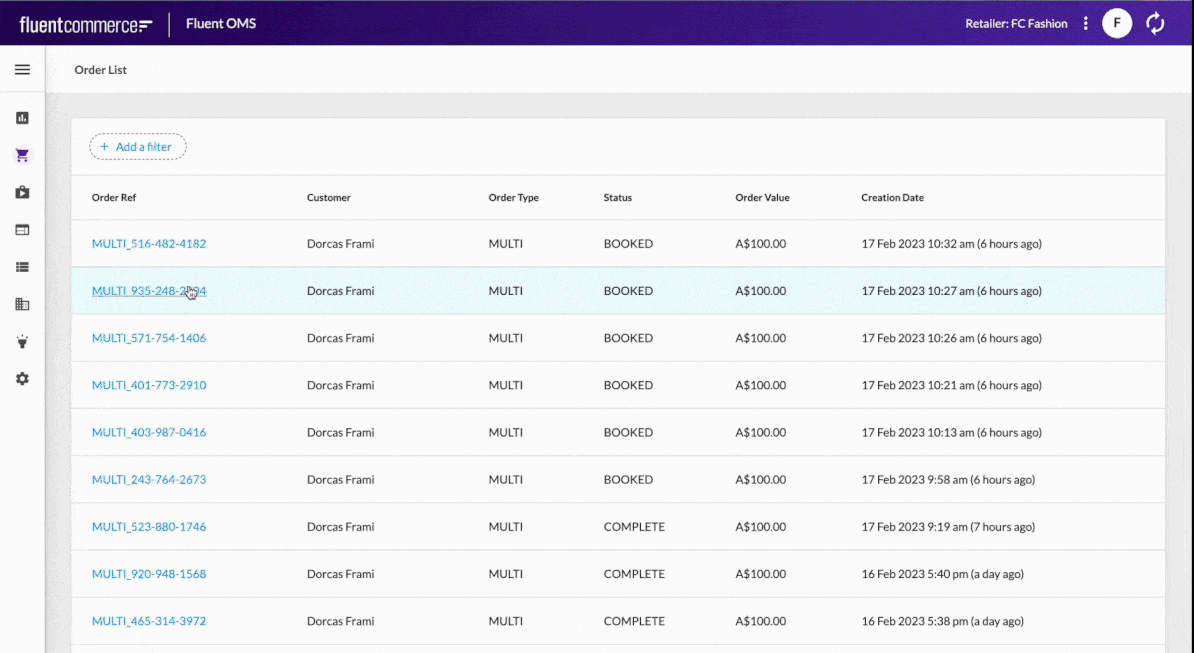
Task: Click the payments card icon in sidebar
Action: click(22, 229)
